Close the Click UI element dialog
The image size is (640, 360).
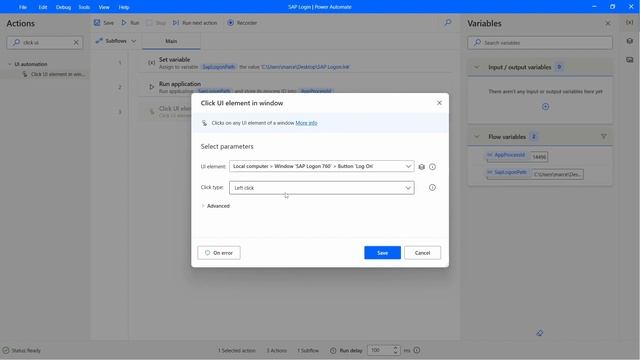[x=439, y=103]
